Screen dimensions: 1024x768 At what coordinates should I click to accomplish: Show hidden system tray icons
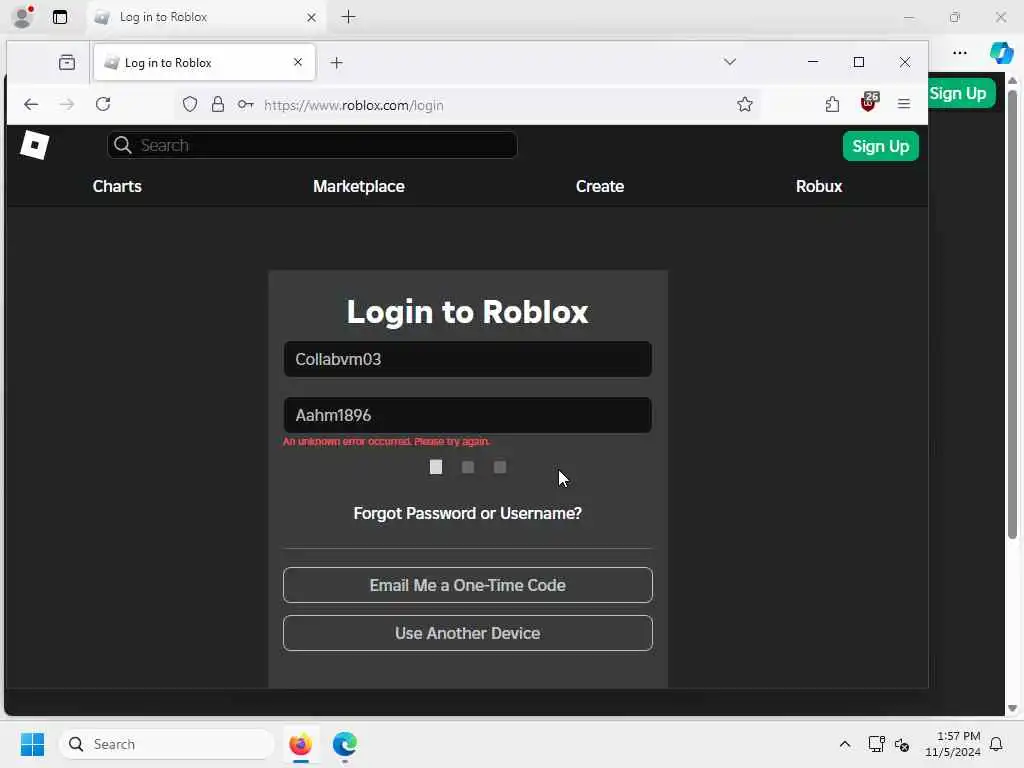coord(844,744)
